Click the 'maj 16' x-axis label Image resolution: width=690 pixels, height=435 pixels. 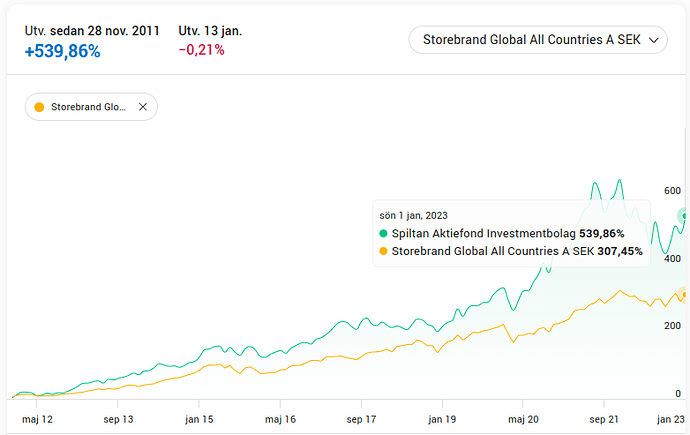pos(280,419)
